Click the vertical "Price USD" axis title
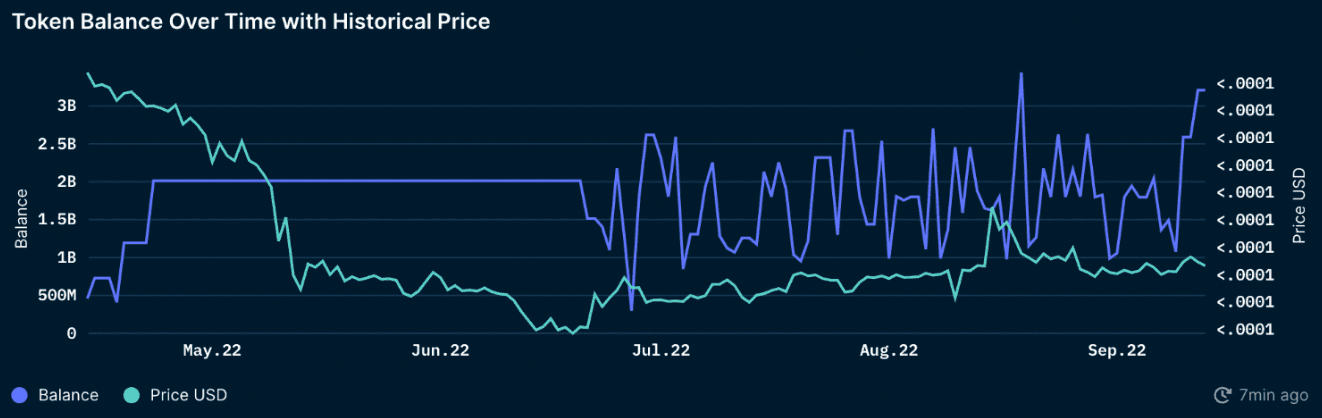The height and width of the screenshot is (418, 1322). click(x=1298, y=206)
